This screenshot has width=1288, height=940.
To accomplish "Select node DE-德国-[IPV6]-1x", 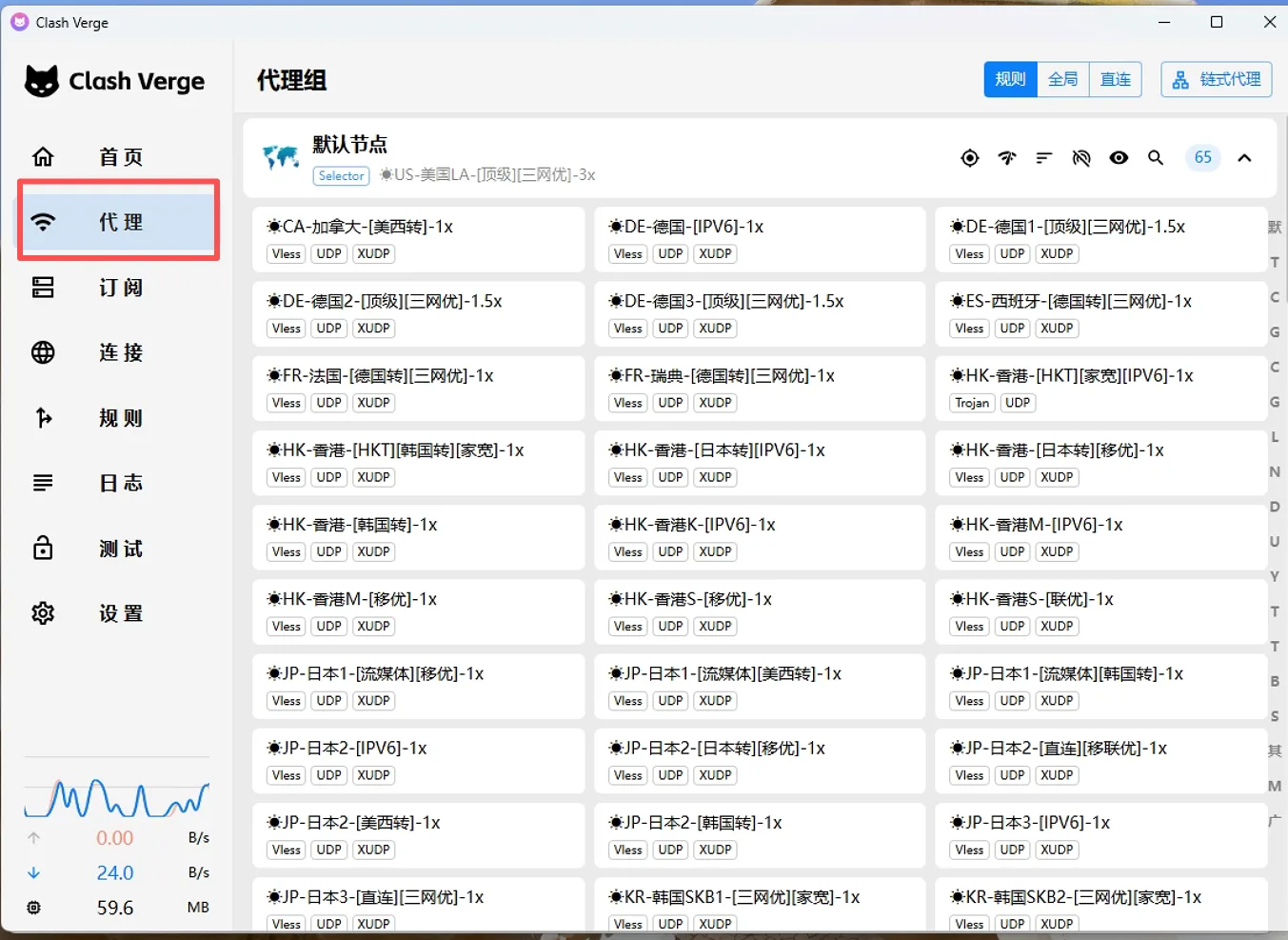I will tap(760, 239).
